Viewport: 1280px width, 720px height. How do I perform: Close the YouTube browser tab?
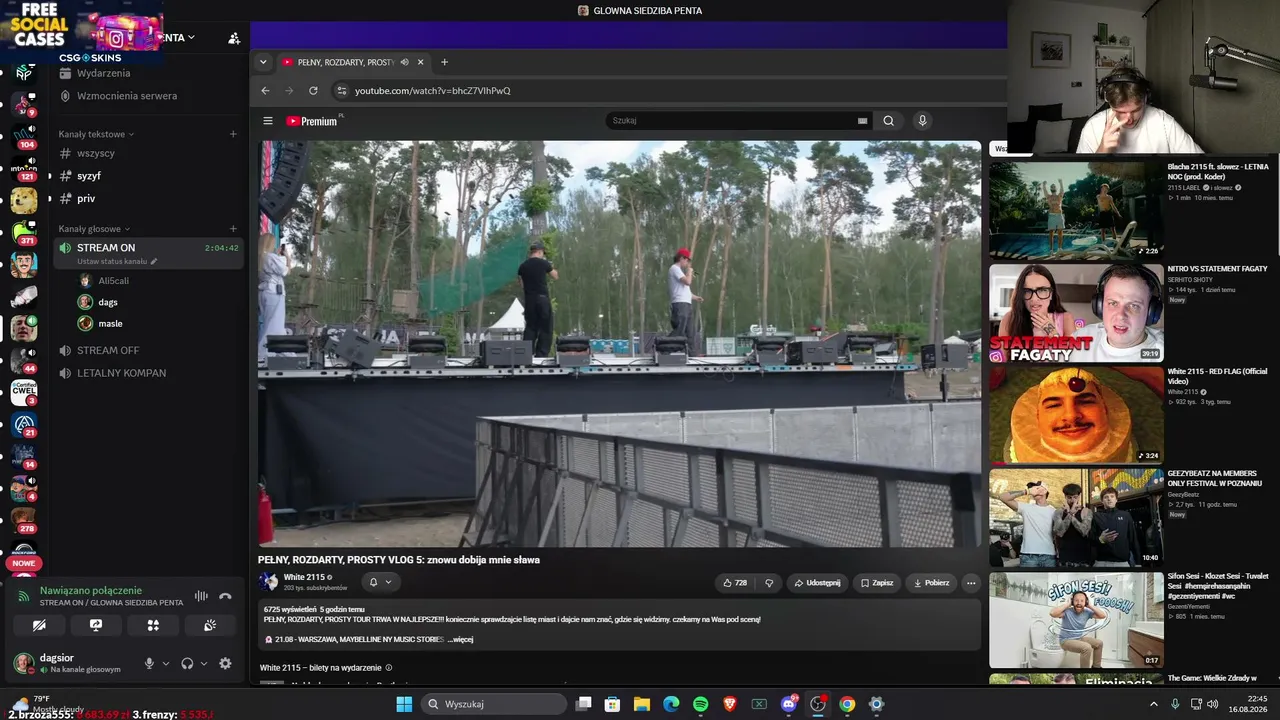pyautogui.click(x=420, y=62)
